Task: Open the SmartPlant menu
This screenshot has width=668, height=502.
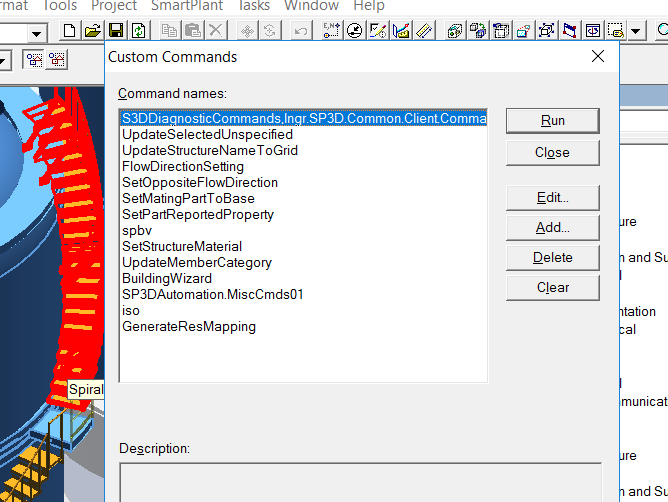Action: [x=187, y=6]
